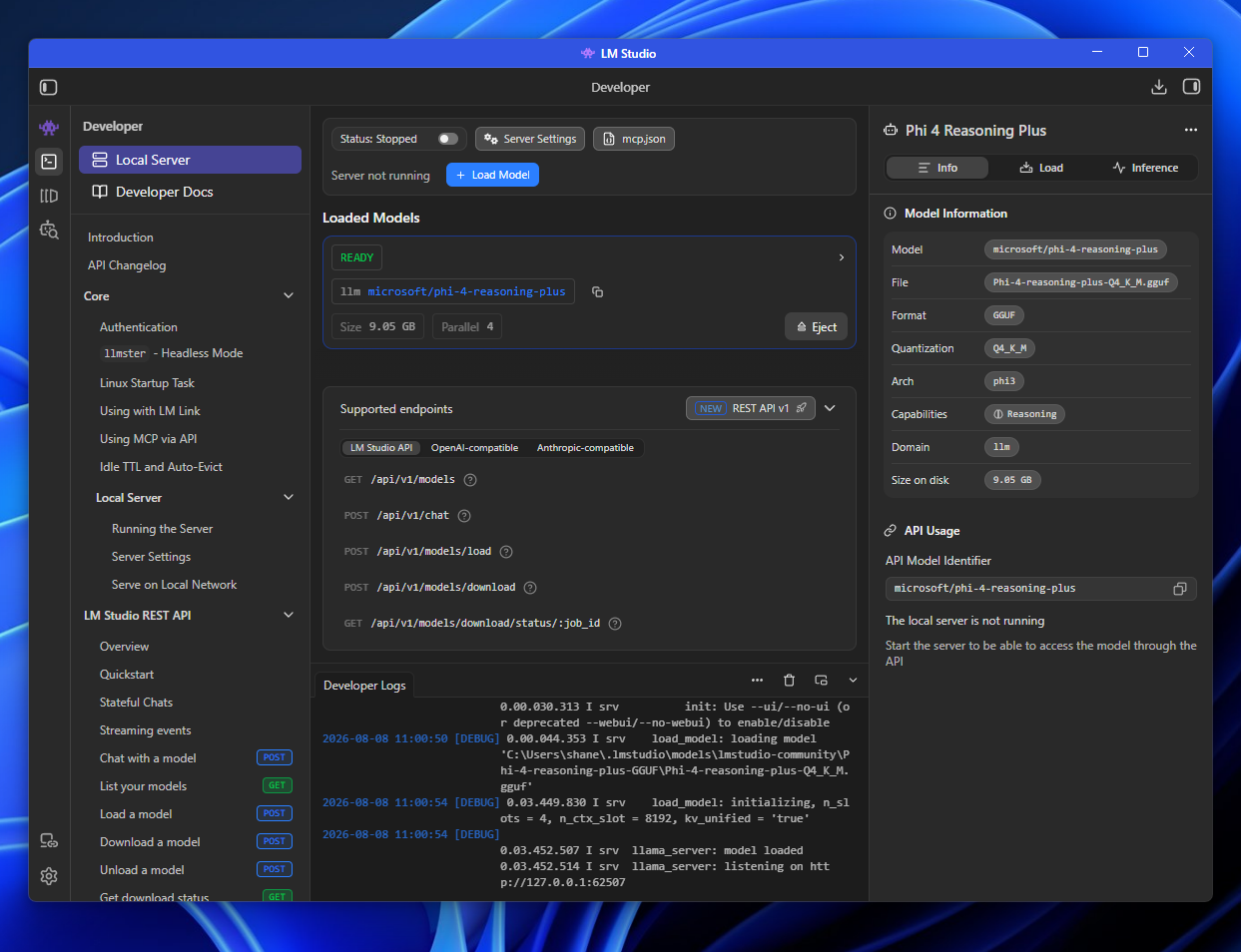Select Local Server in Developer menu
The height and width of the screenshot is (952, 1241).
[190, 160]
